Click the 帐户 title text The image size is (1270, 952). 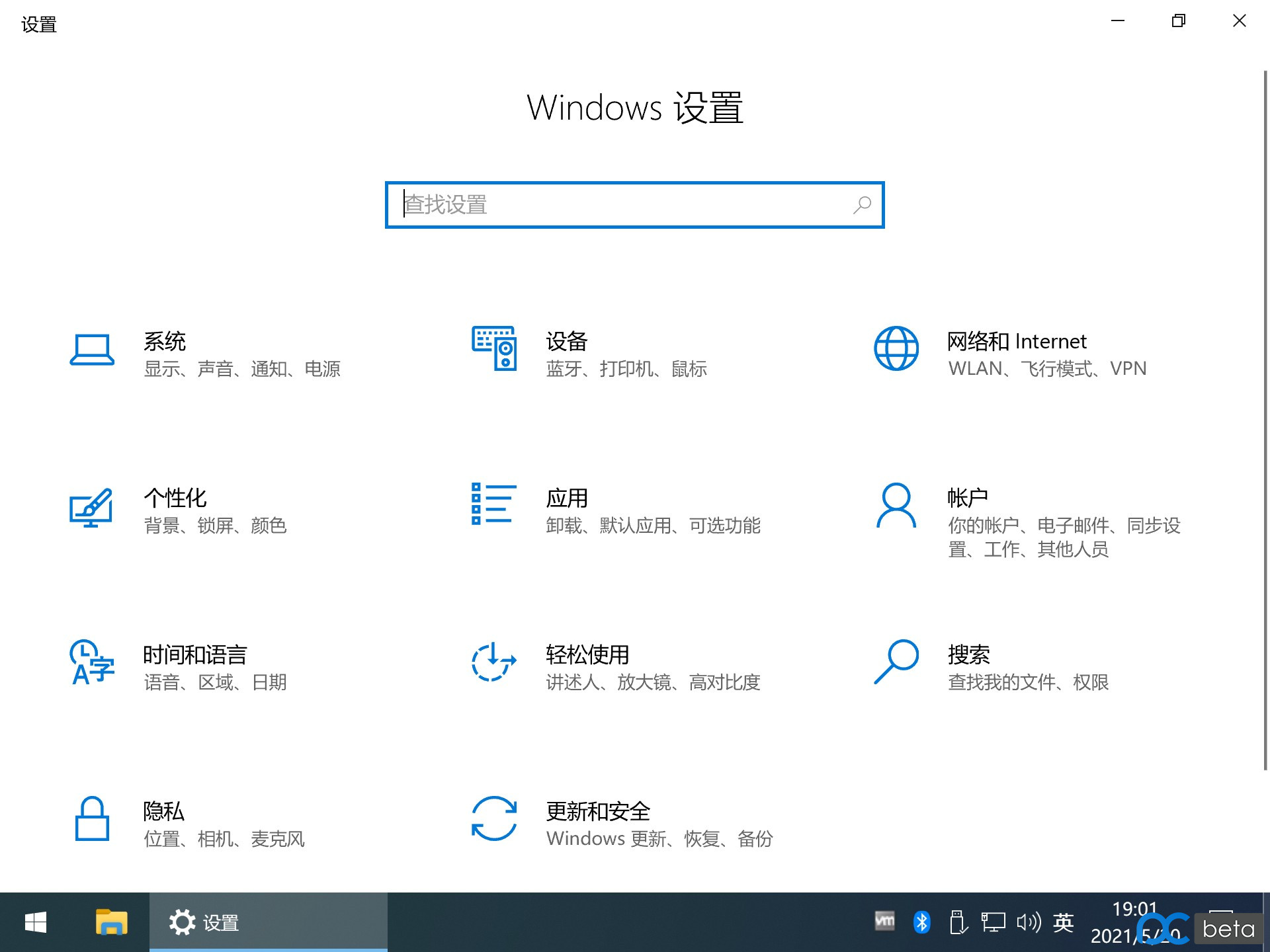(968, 498)
